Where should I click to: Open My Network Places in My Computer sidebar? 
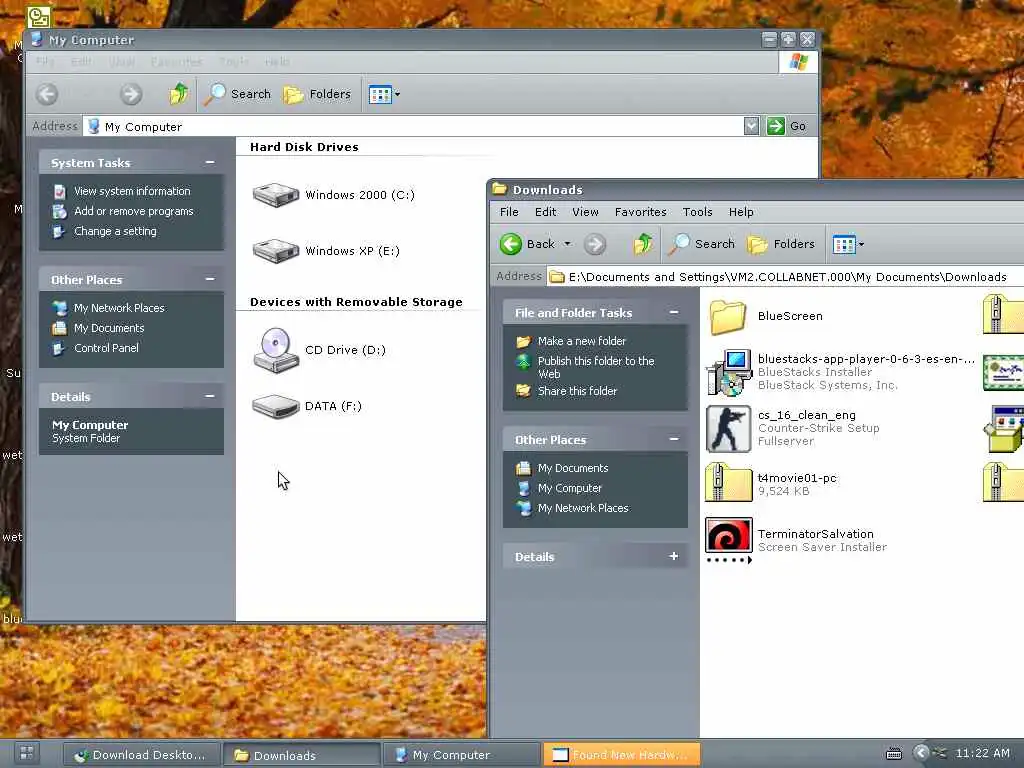point(108,308)
